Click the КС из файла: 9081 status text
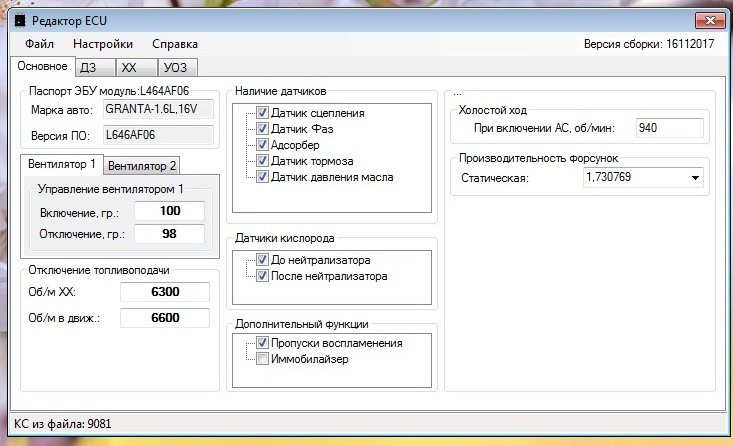The height and width of the screenshot is (446, 733). [x=63, y=424]
